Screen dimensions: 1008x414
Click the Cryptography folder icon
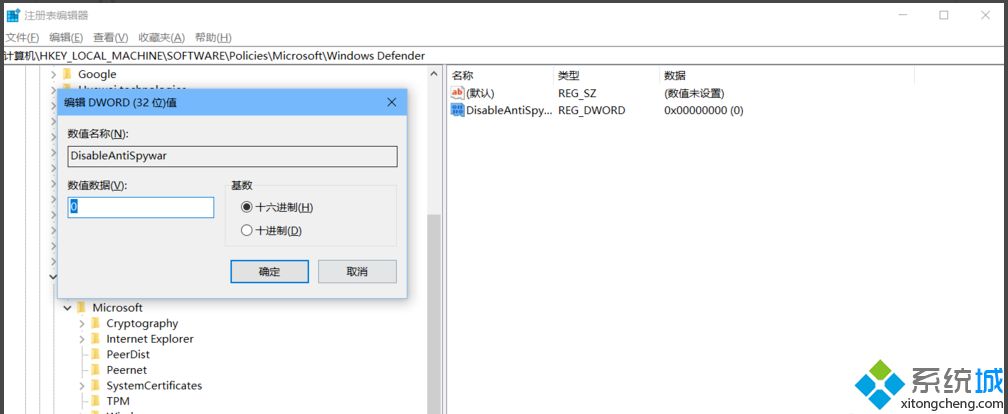point(95,323)
